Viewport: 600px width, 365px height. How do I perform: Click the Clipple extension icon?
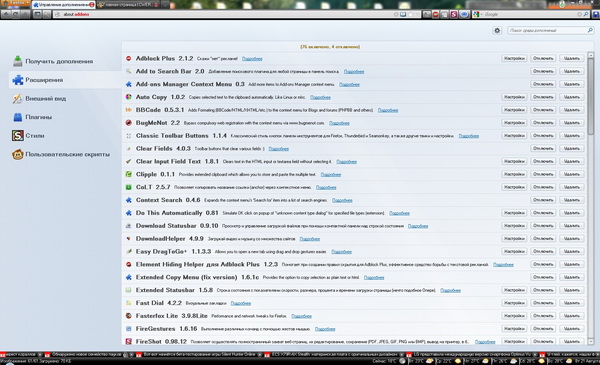[129, 174]
